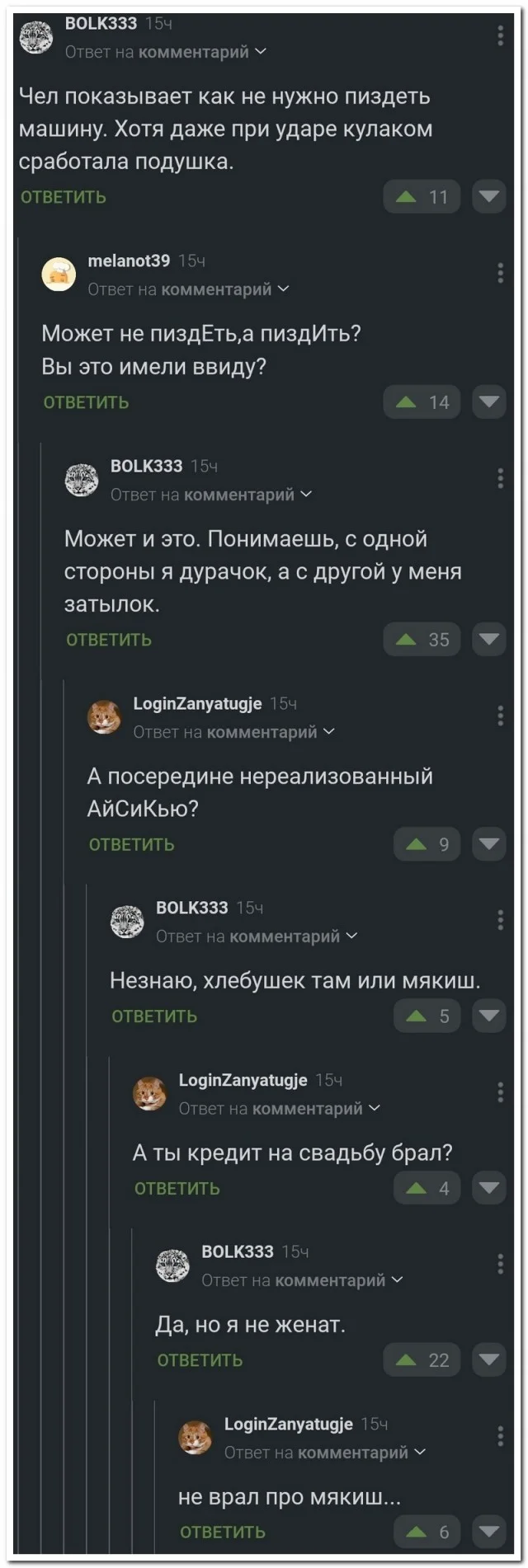Open three-dot menu on "Да, но я не женат."

501,1263
